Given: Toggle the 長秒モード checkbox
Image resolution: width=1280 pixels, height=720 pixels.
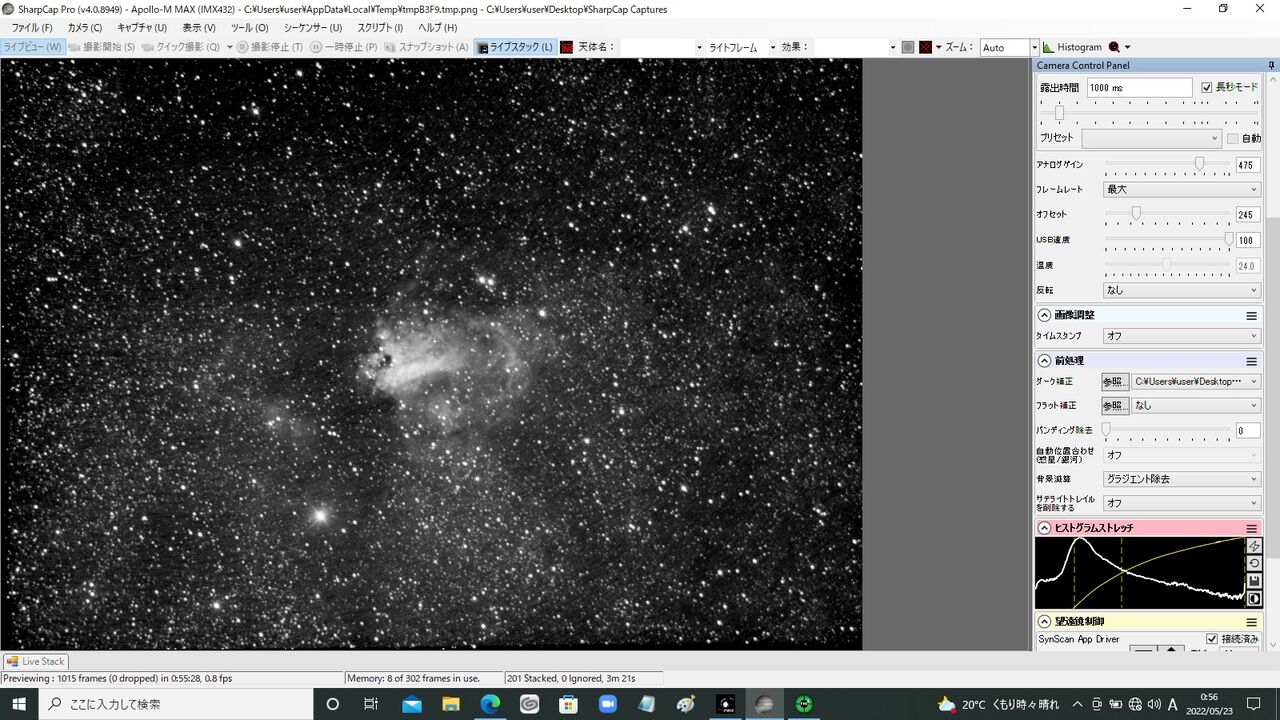Looking at the screenshot, I should coord(1206,87).
